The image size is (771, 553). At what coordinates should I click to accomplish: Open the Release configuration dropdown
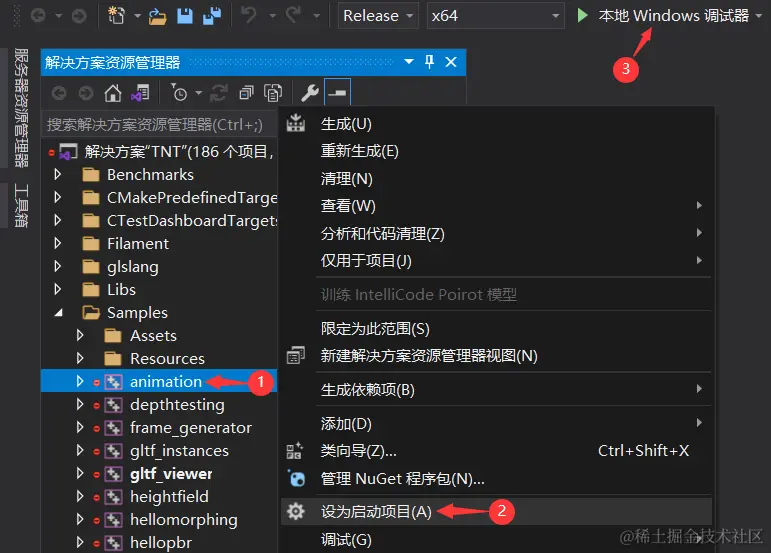(378, 16)
